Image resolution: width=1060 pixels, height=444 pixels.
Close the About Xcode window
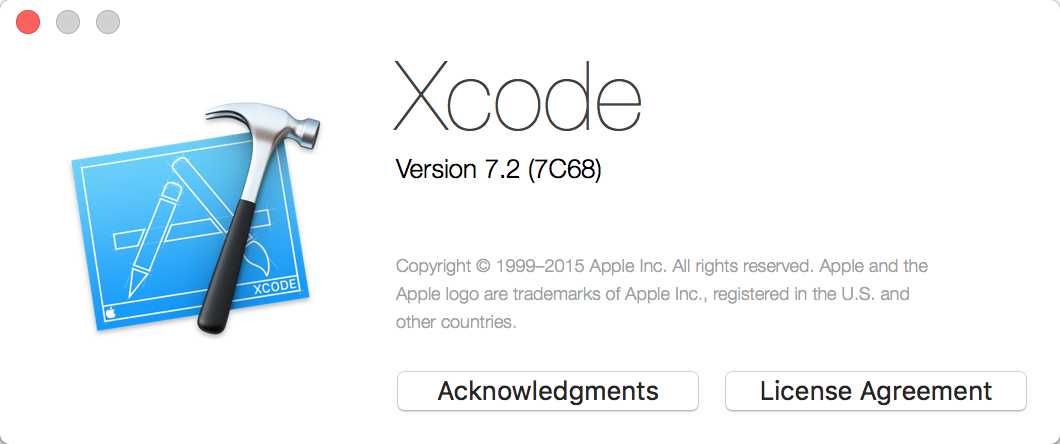pyautogui.click(x=28, y=22)
